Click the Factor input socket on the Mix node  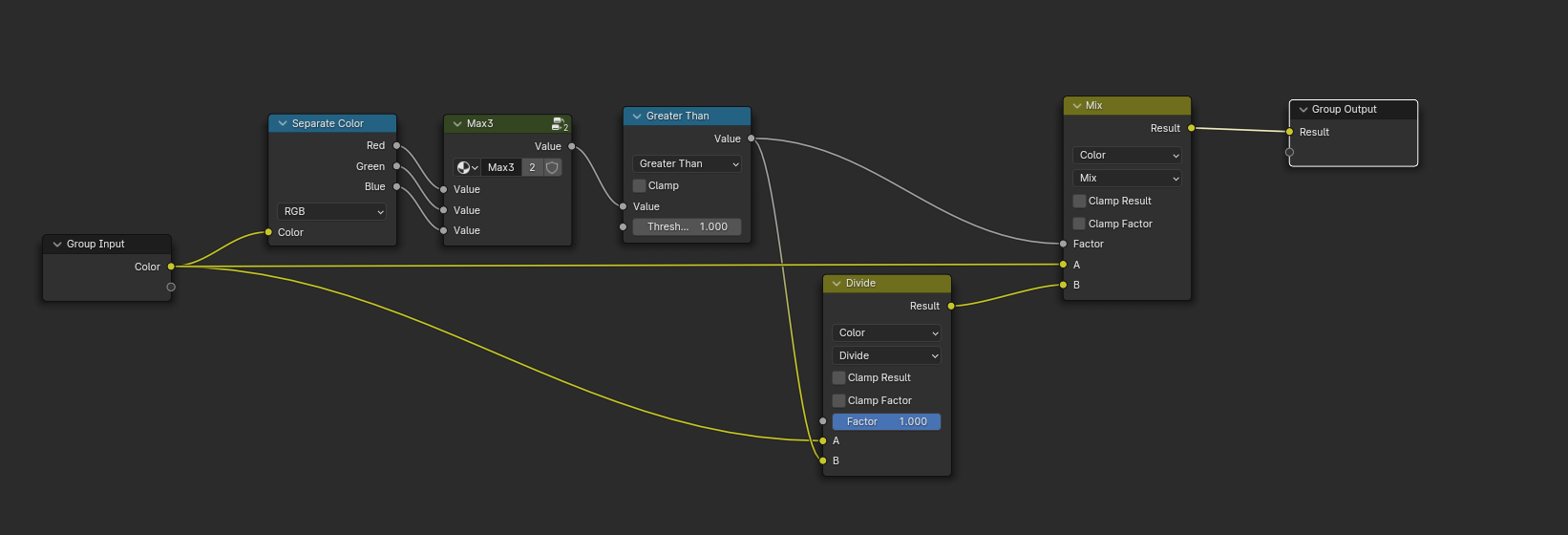[x=1064, y=244]
